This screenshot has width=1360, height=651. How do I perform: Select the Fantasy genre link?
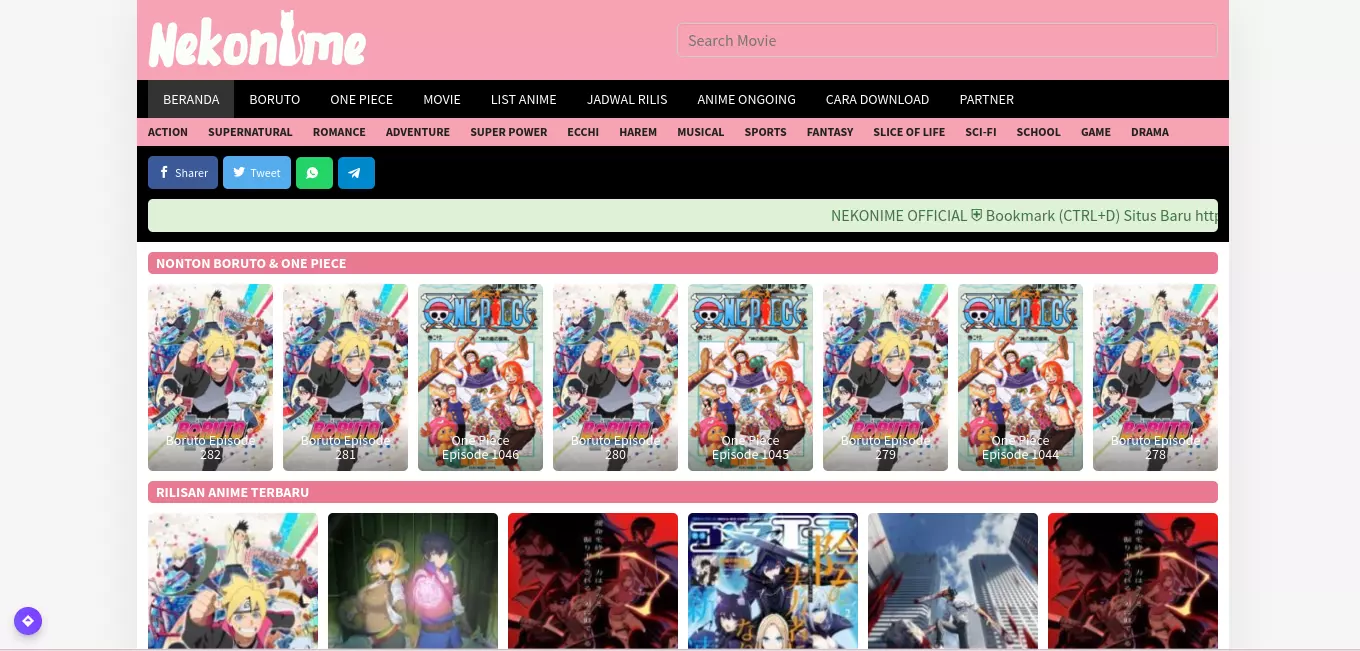830,132
